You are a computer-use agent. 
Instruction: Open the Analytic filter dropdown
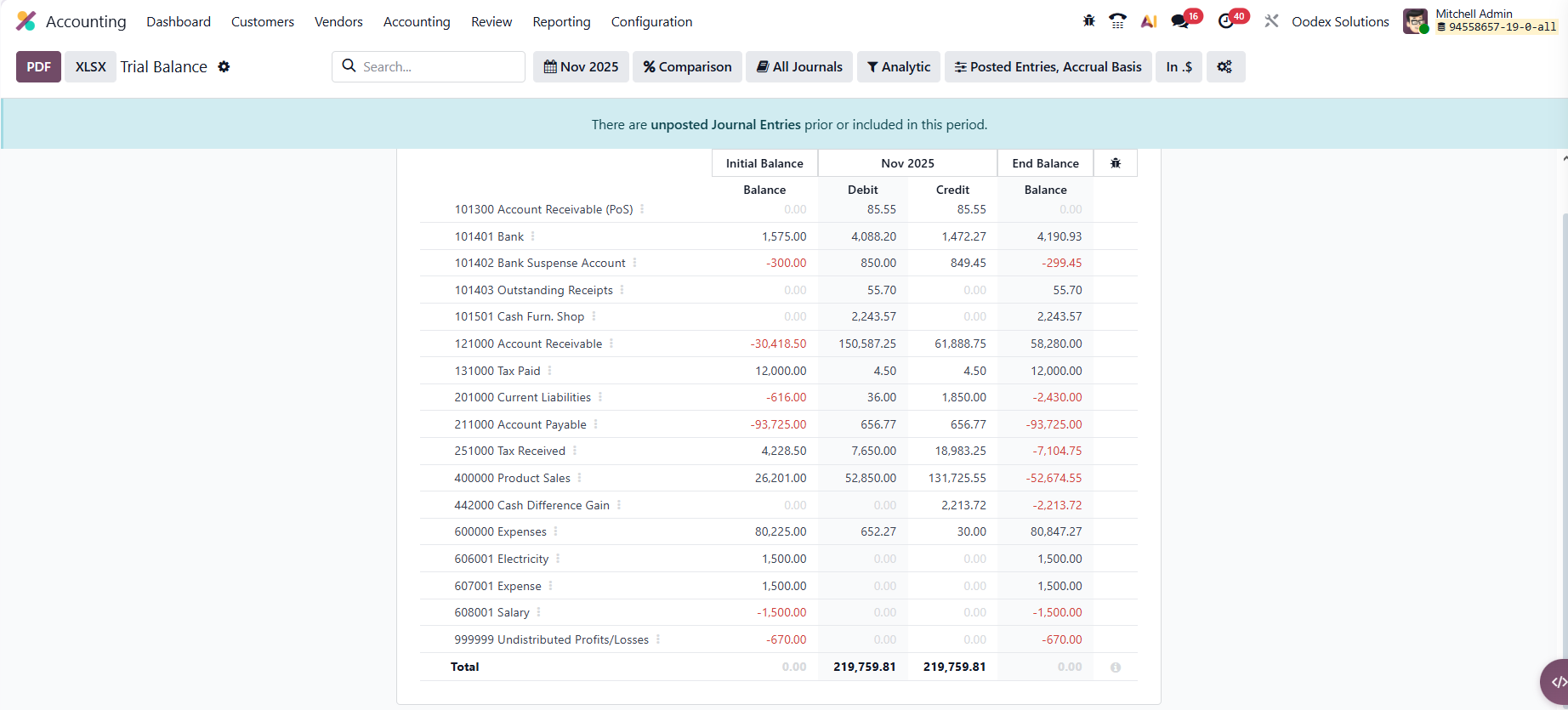pos(899,66)
